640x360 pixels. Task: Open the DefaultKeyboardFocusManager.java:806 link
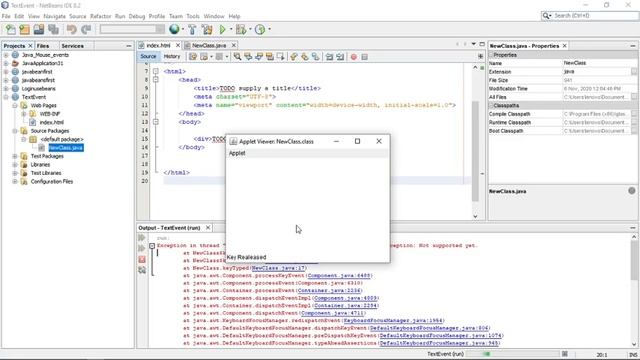click(x=429, y=328)
